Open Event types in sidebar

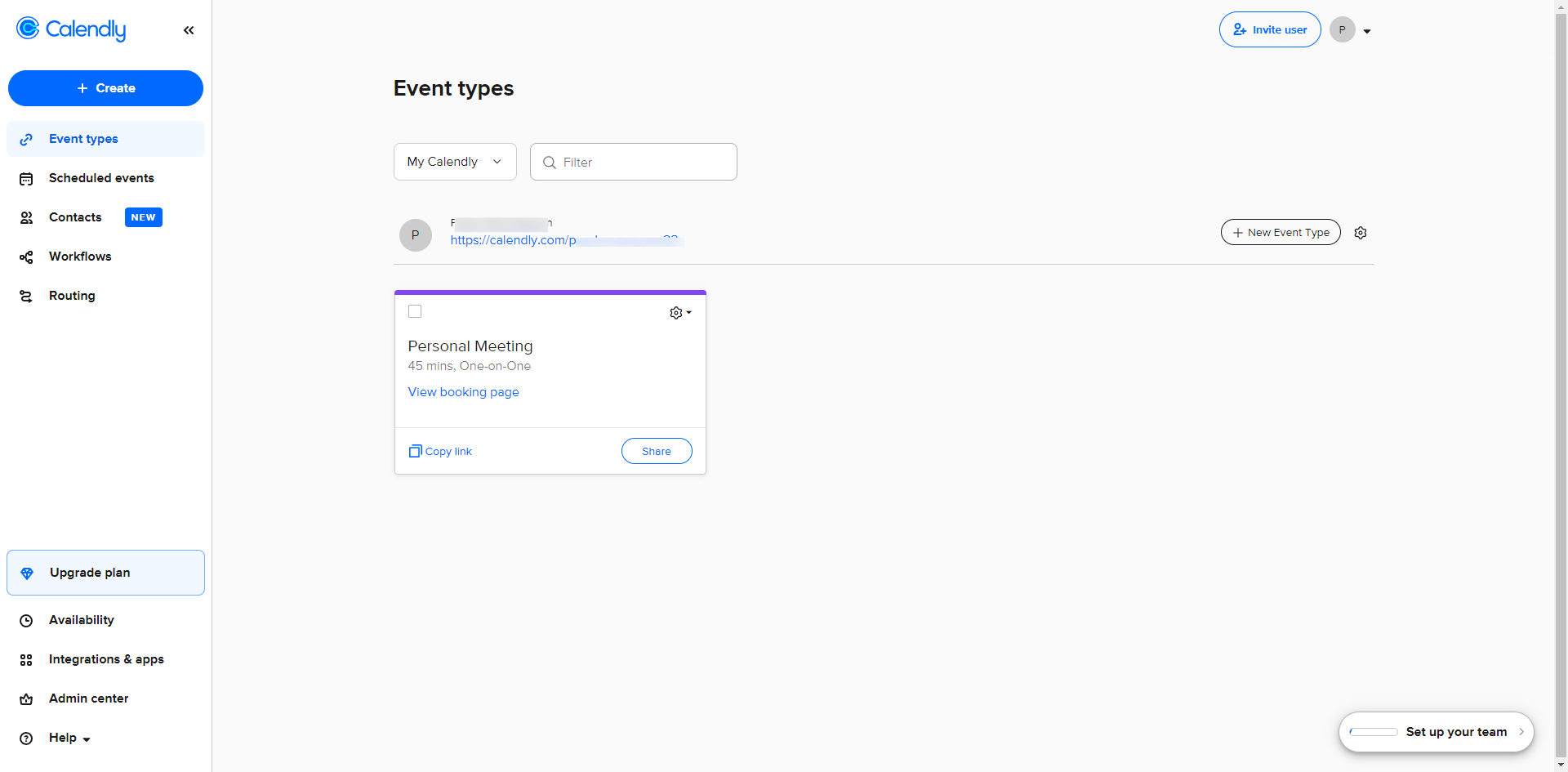click(105, 139)
